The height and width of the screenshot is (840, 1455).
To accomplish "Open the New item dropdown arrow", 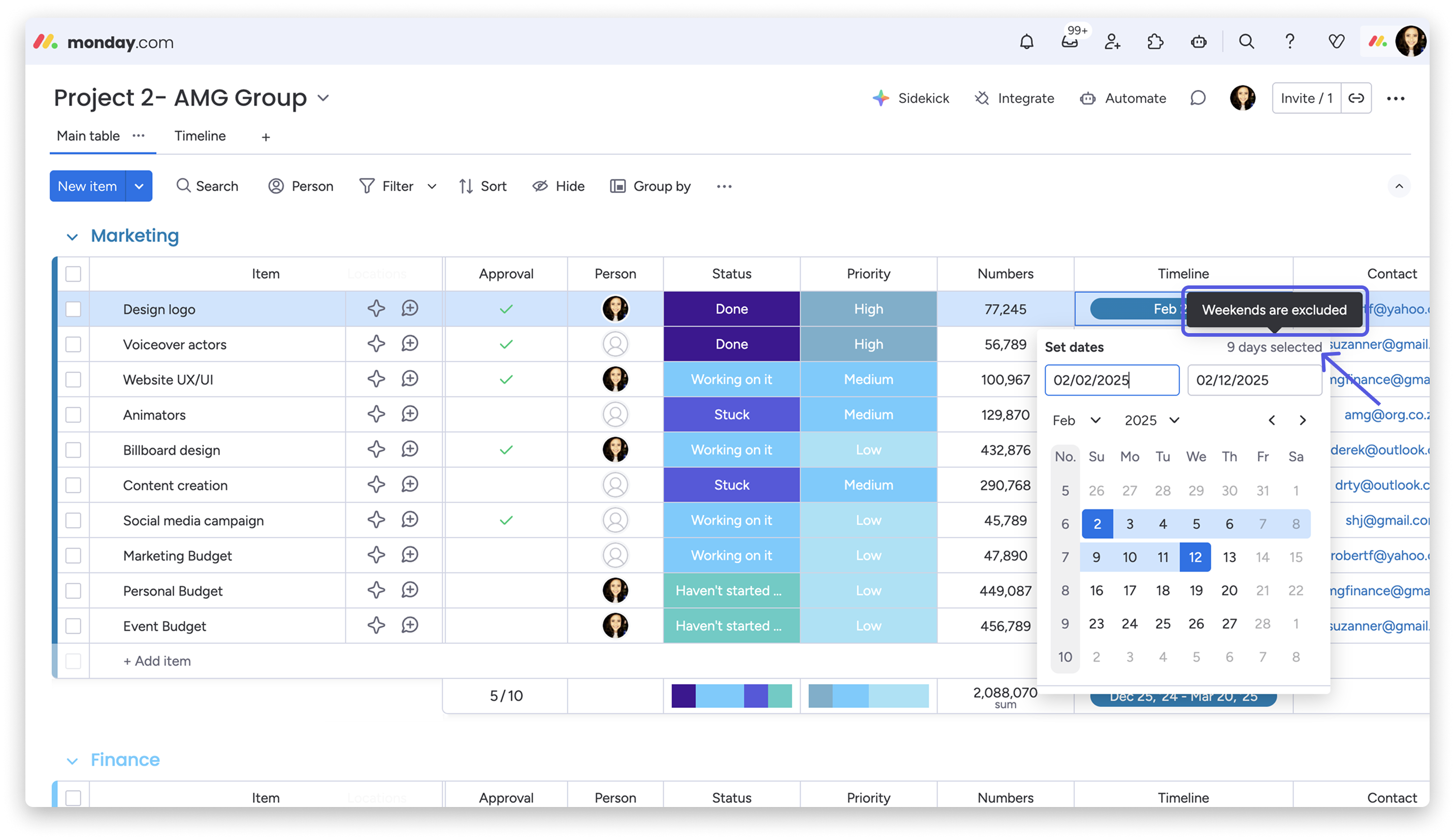I will pos(139,186).
